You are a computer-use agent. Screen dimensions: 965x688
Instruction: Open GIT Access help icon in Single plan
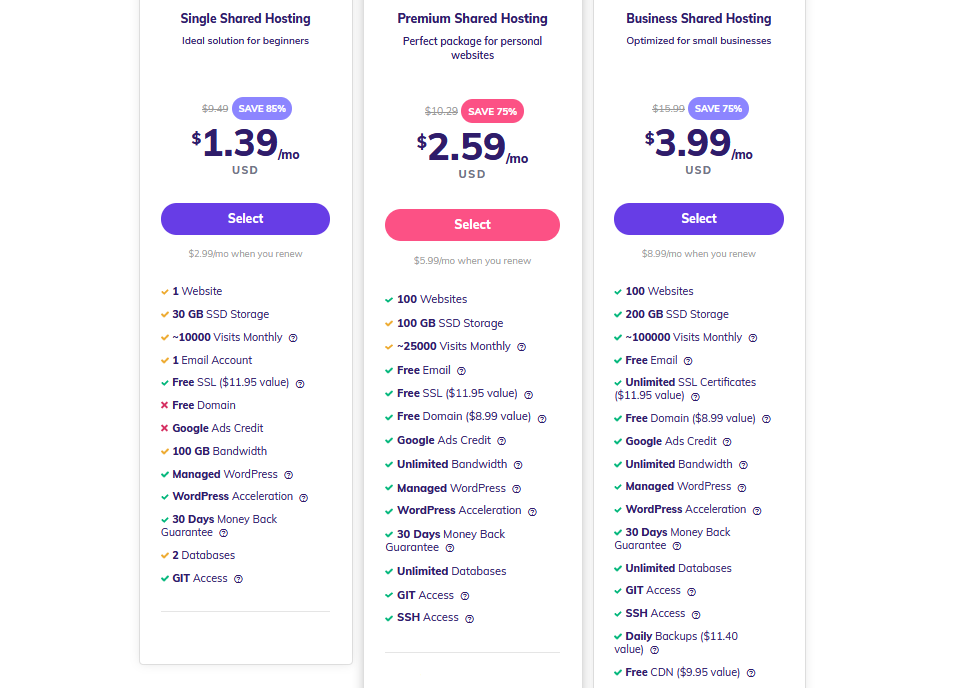coord(238,579)
